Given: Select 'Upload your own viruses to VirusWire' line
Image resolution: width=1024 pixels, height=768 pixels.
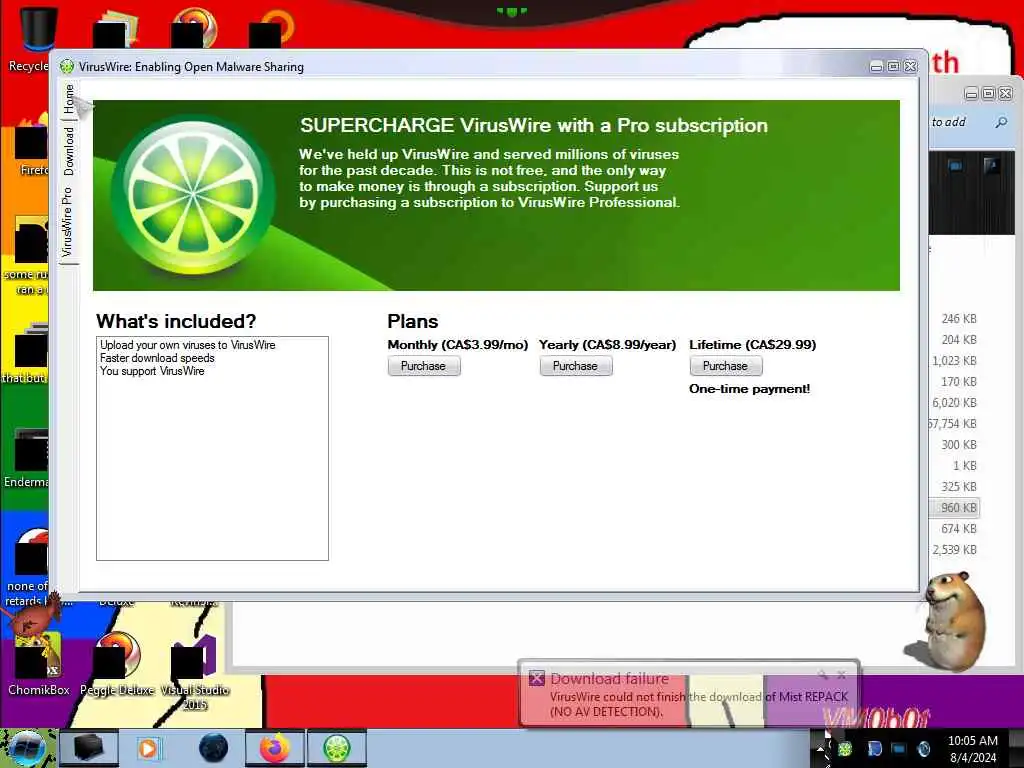Looking at the screenshot, I should tap(188, 345).
